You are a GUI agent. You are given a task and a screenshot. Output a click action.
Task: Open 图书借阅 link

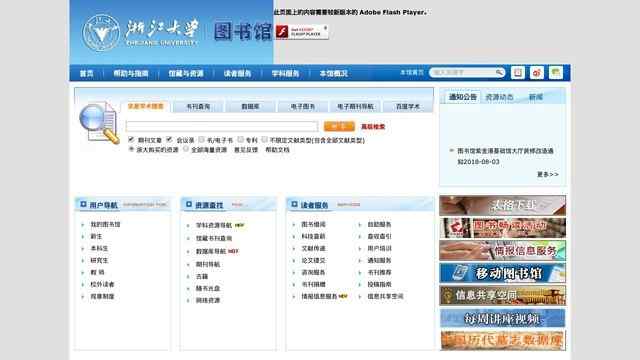click(313, 224)
